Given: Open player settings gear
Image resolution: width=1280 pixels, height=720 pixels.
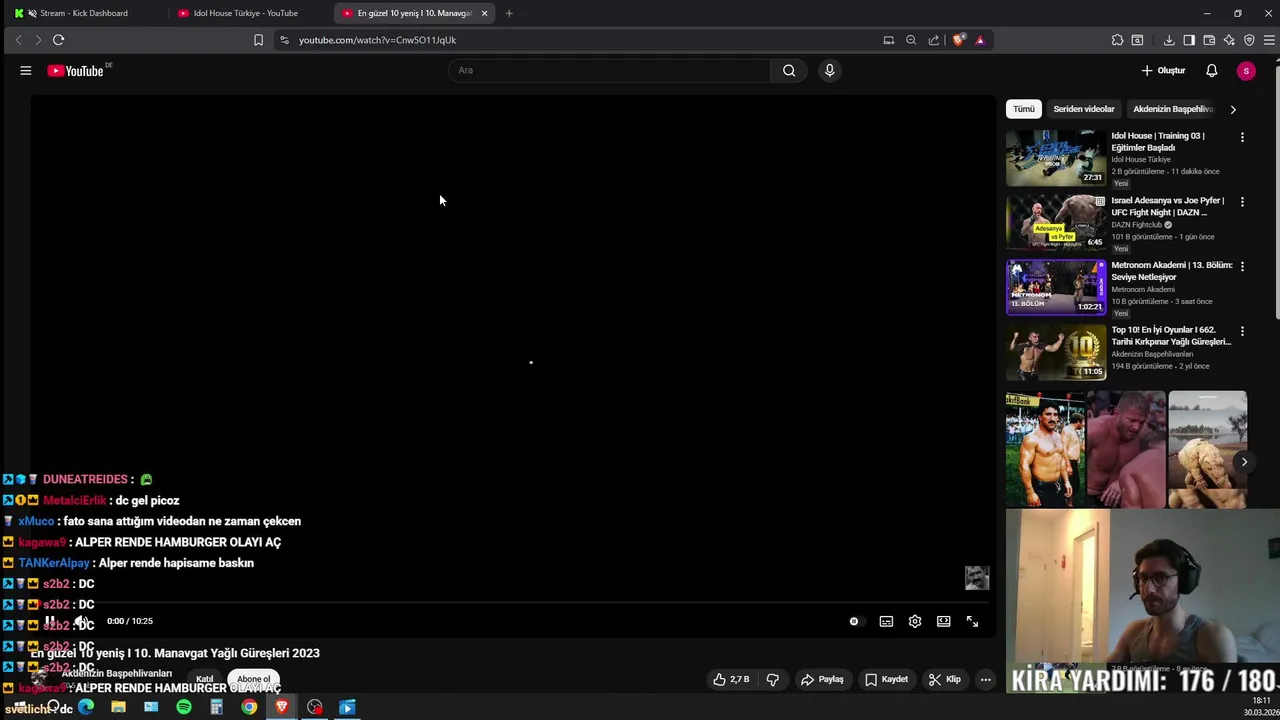Looking at the screenshot, I should point(915,621).
